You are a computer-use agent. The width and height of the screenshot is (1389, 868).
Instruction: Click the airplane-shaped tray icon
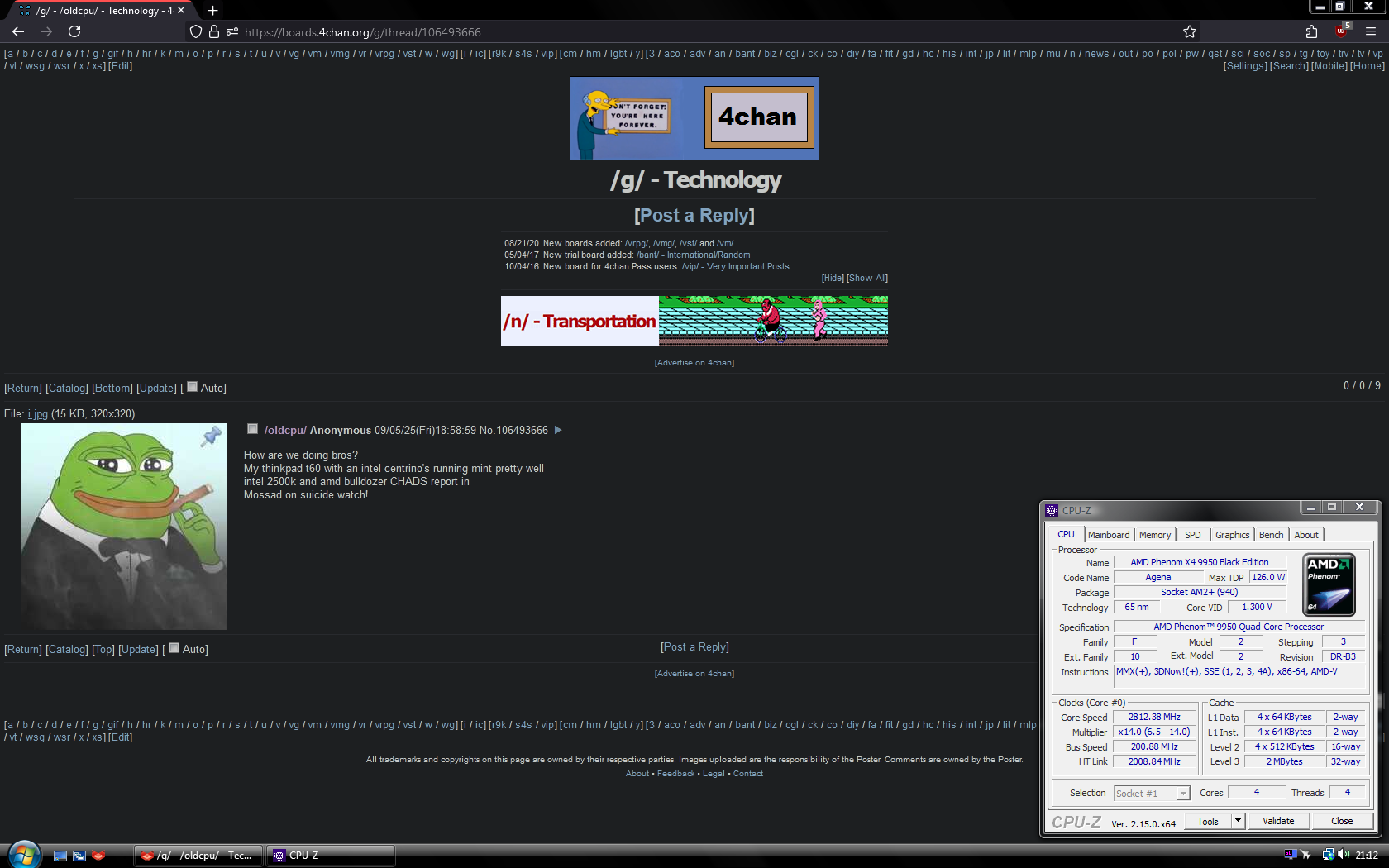[x=1305, y=855]
